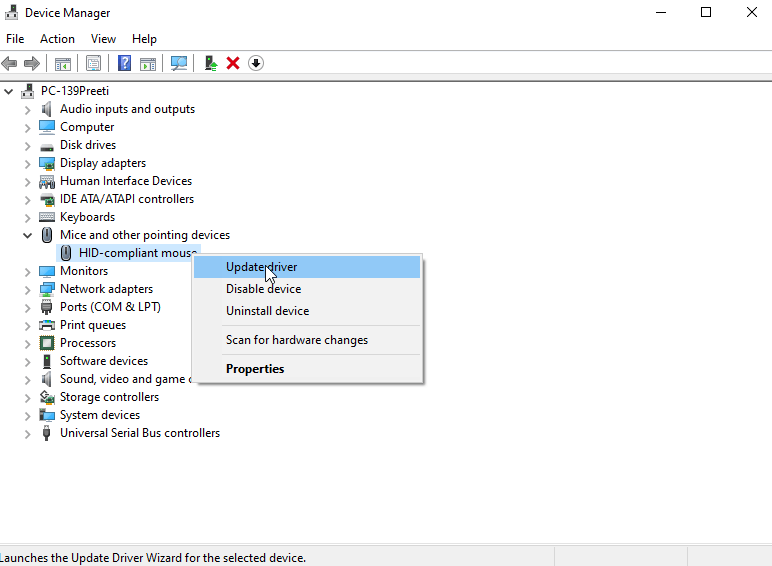Open the File menu

[x=15, y=39]
